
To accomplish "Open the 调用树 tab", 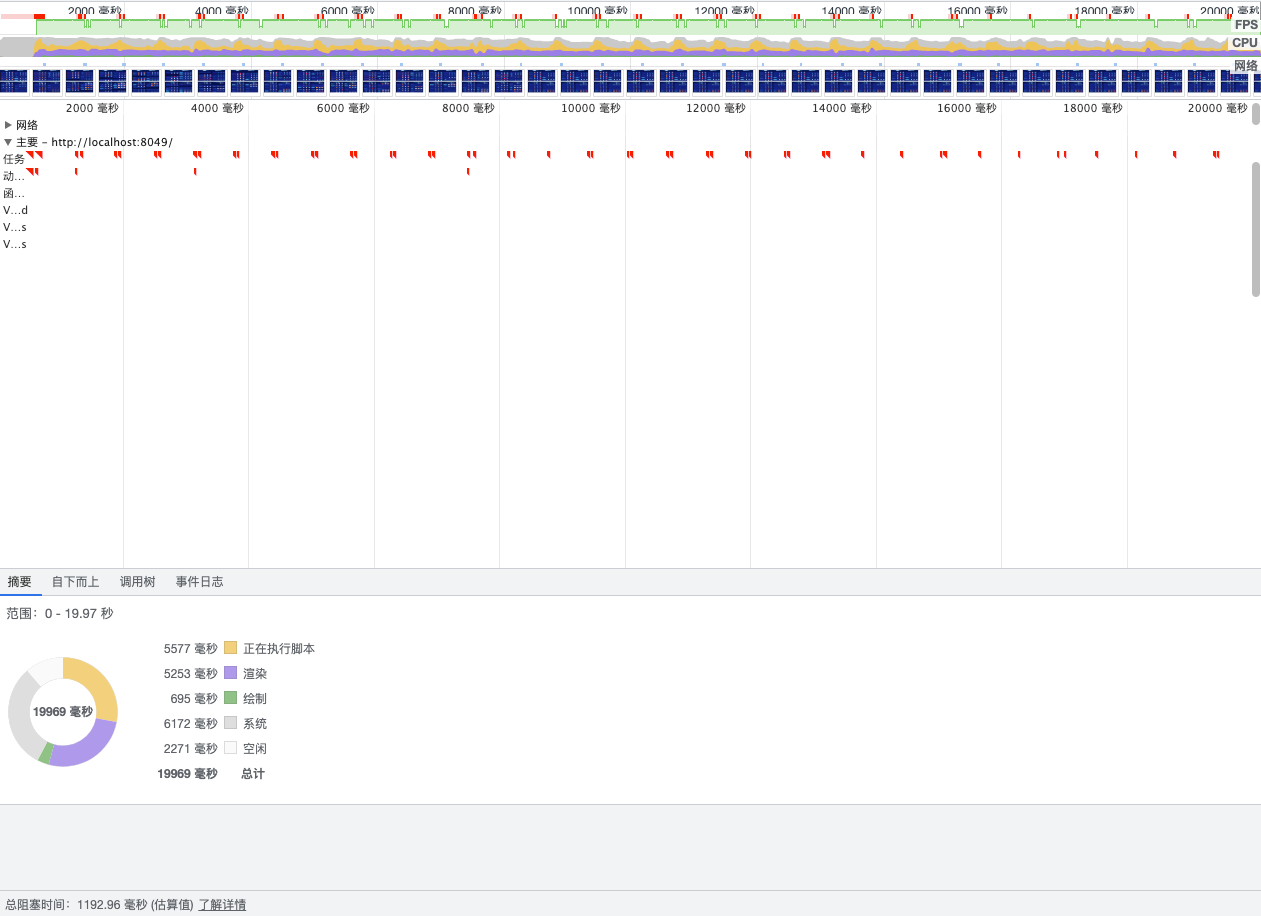I will tap(138, 581).
